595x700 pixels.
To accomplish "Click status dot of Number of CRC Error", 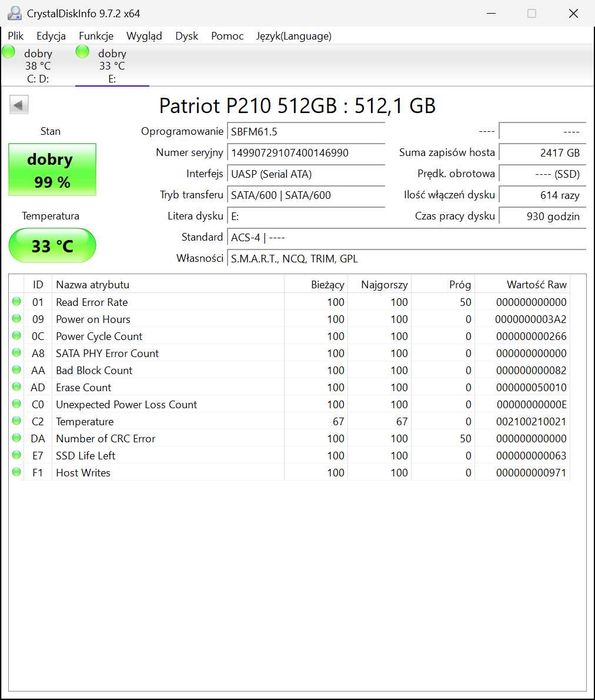I will pos(17,438).
